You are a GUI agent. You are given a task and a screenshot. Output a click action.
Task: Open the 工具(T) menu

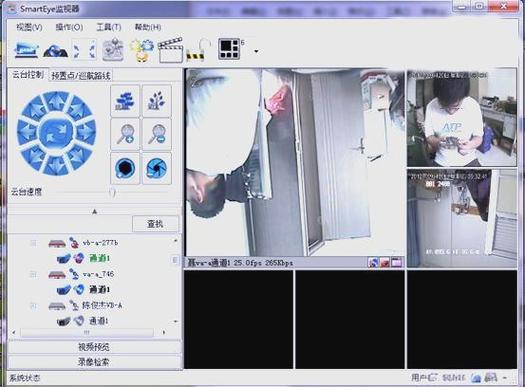109,27
